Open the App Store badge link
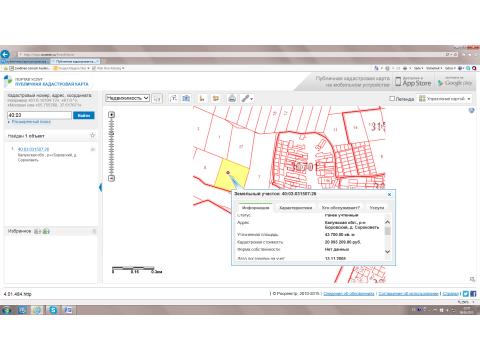 (x=413, y=82)
